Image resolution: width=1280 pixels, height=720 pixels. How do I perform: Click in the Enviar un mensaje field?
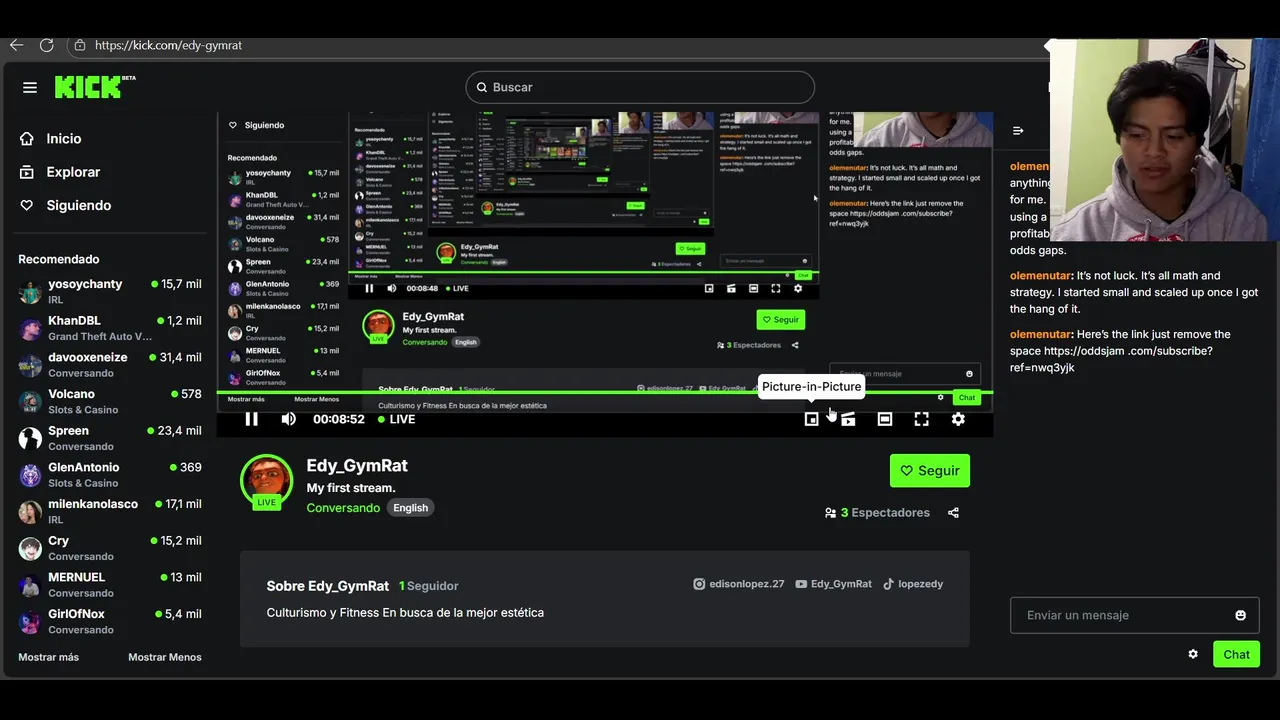pos(1135,615)
